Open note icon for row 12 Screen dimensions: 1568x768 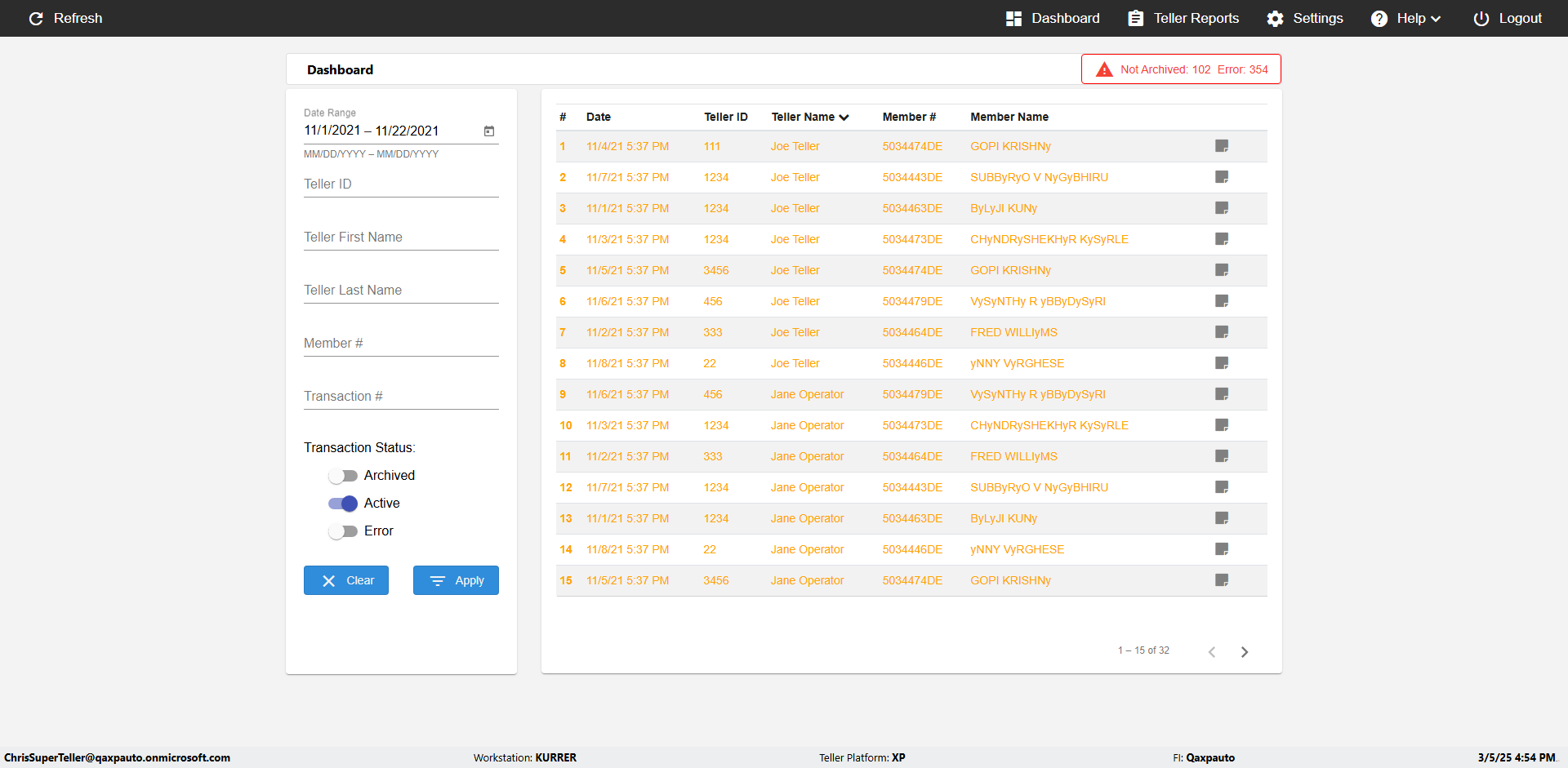point(1222,487)
